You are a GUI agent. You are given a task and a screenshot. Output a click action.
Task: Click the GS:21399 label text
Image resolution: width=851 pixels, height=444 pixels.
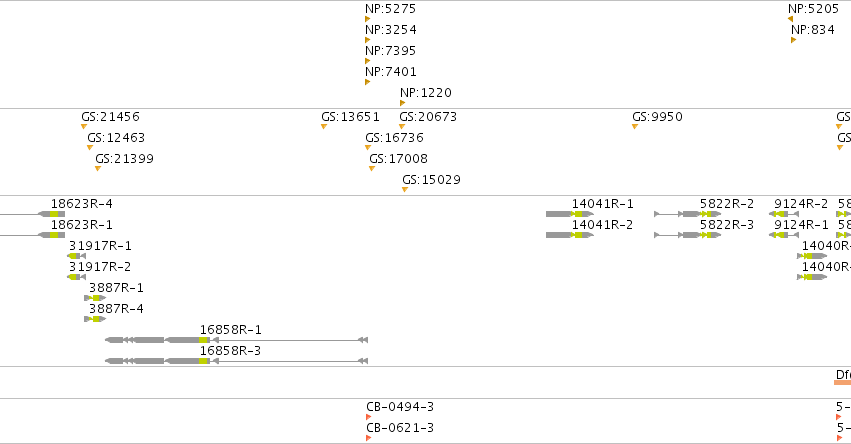[x=125, y=159]
